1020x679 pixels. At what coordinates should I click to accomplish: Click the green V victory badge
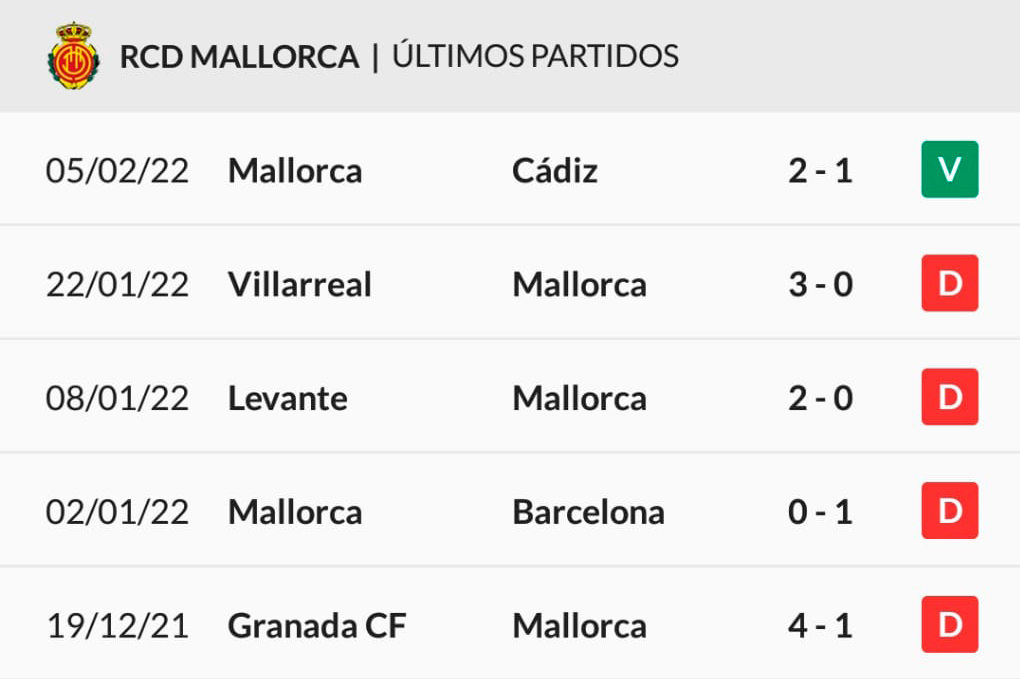click(950, 169)
